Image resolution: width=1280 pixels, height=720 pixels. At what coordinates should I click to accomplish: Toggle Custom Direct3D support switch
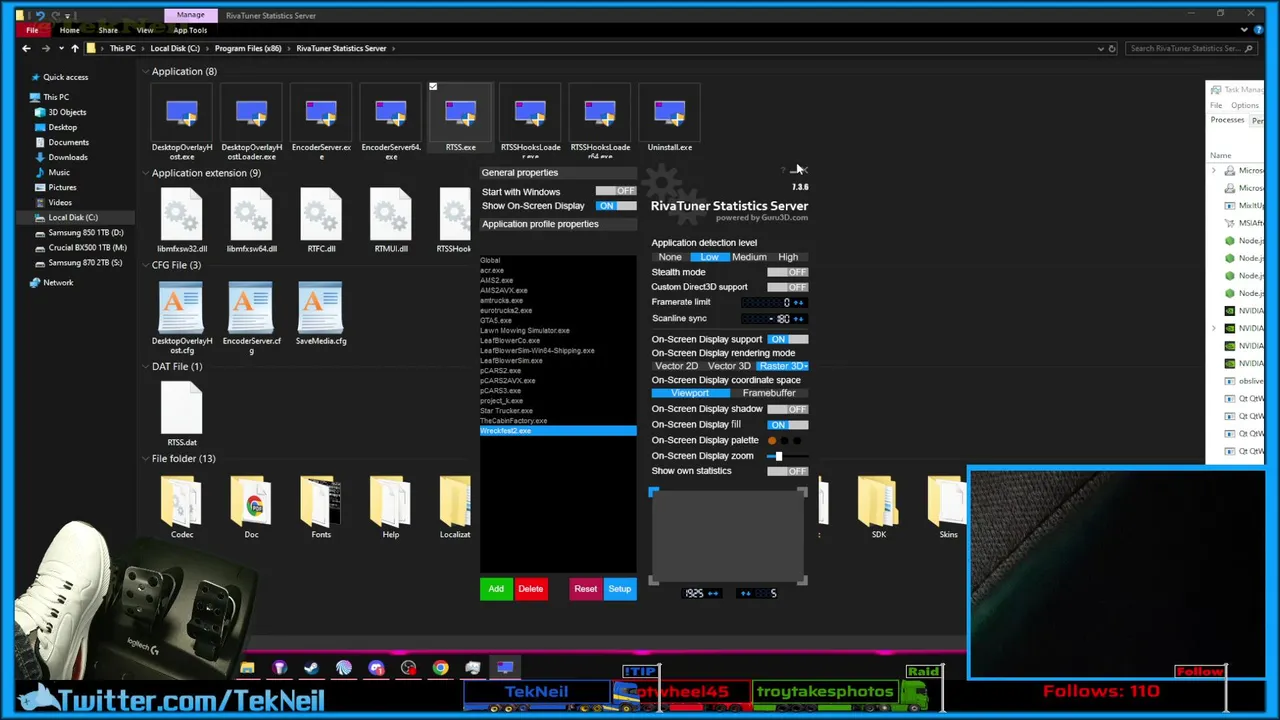pyautogui.click(x=788, y=287)
